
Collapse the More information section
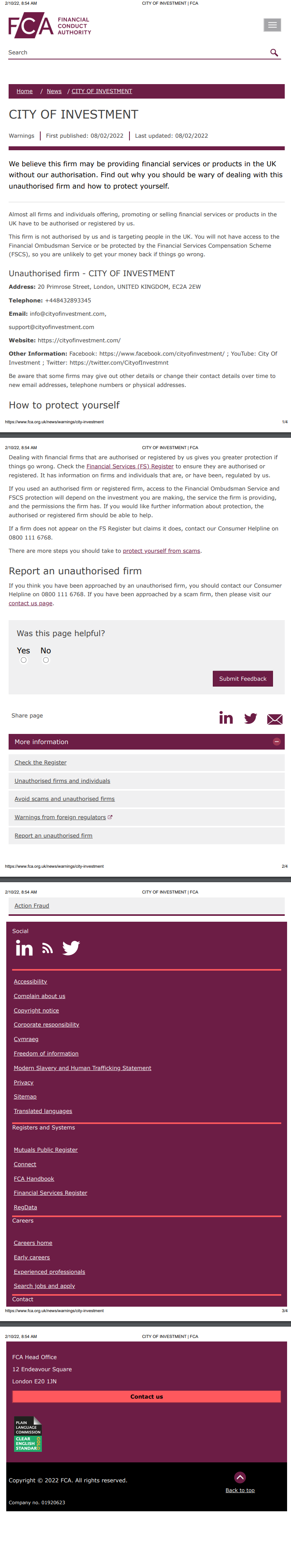(277, 741)
